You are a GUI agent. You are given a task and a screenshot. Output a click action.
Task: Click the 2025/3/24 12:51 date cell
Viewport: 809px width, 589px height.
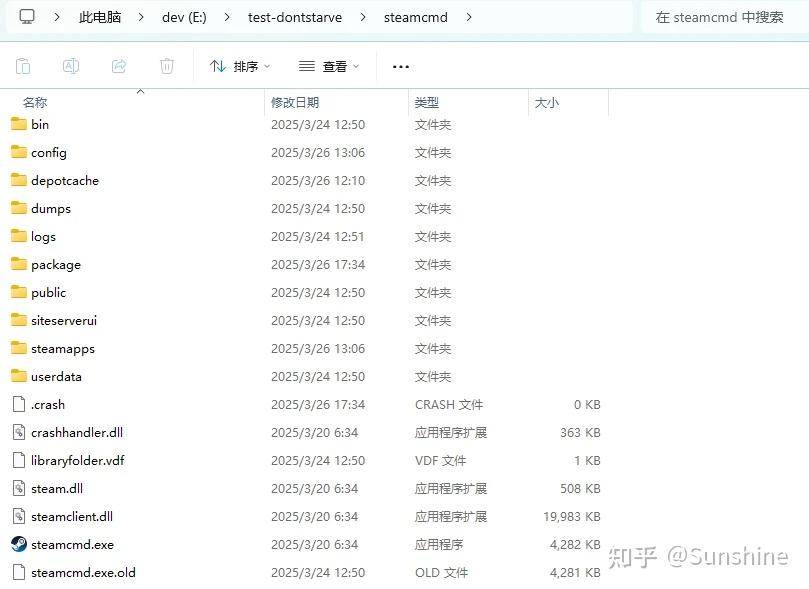[x=318, y=236]
